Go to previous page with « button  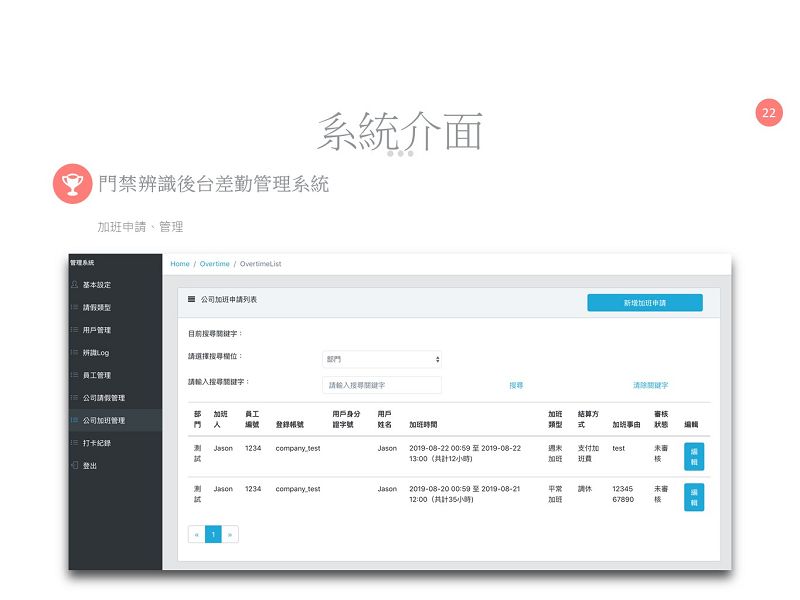(x=196, y=534)
